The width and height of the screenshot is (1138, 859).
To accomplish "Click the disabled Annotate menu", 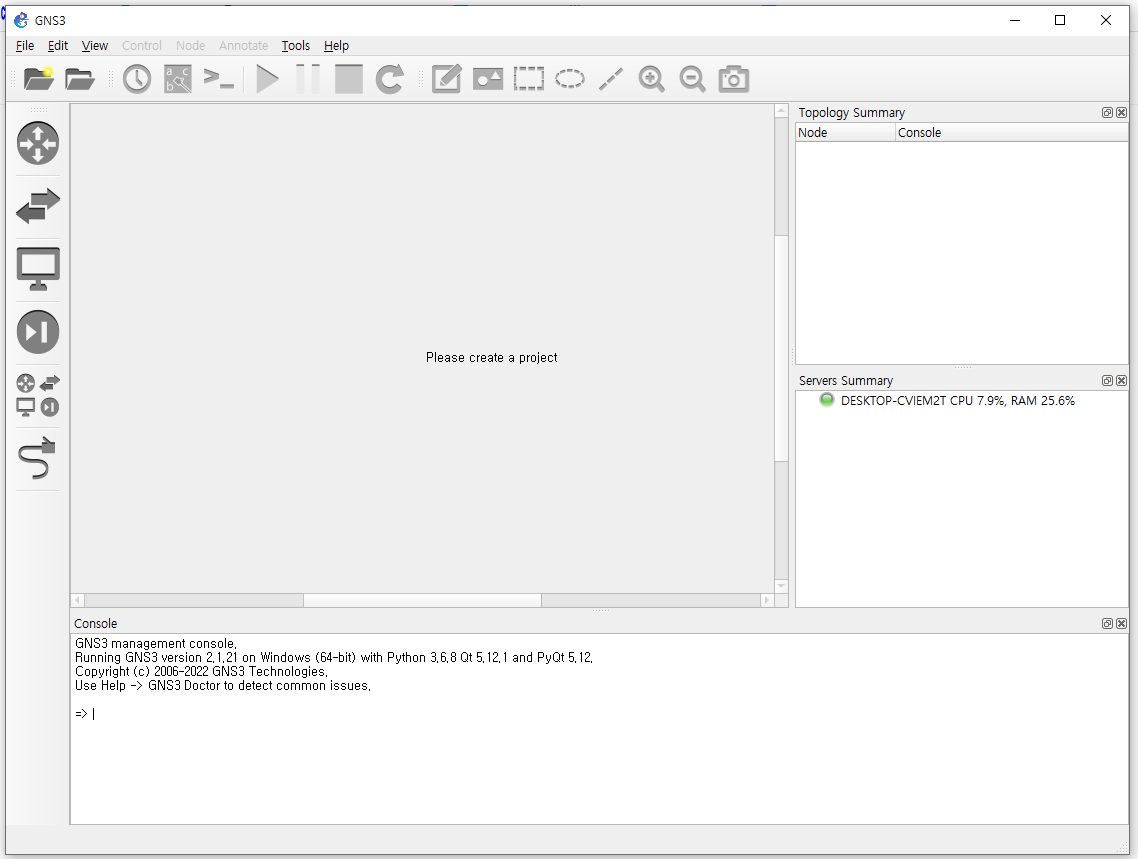I will coord(243,46).
